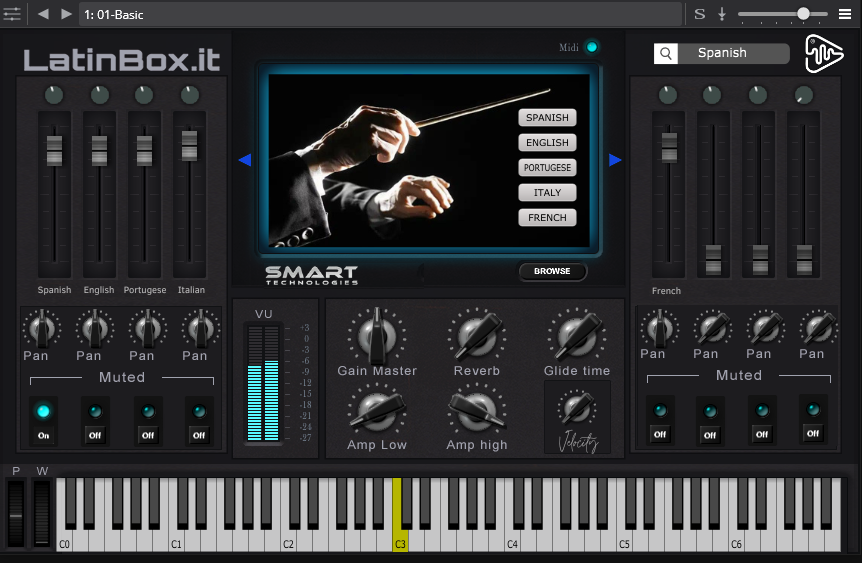Click the French channel volume fader

669,146
